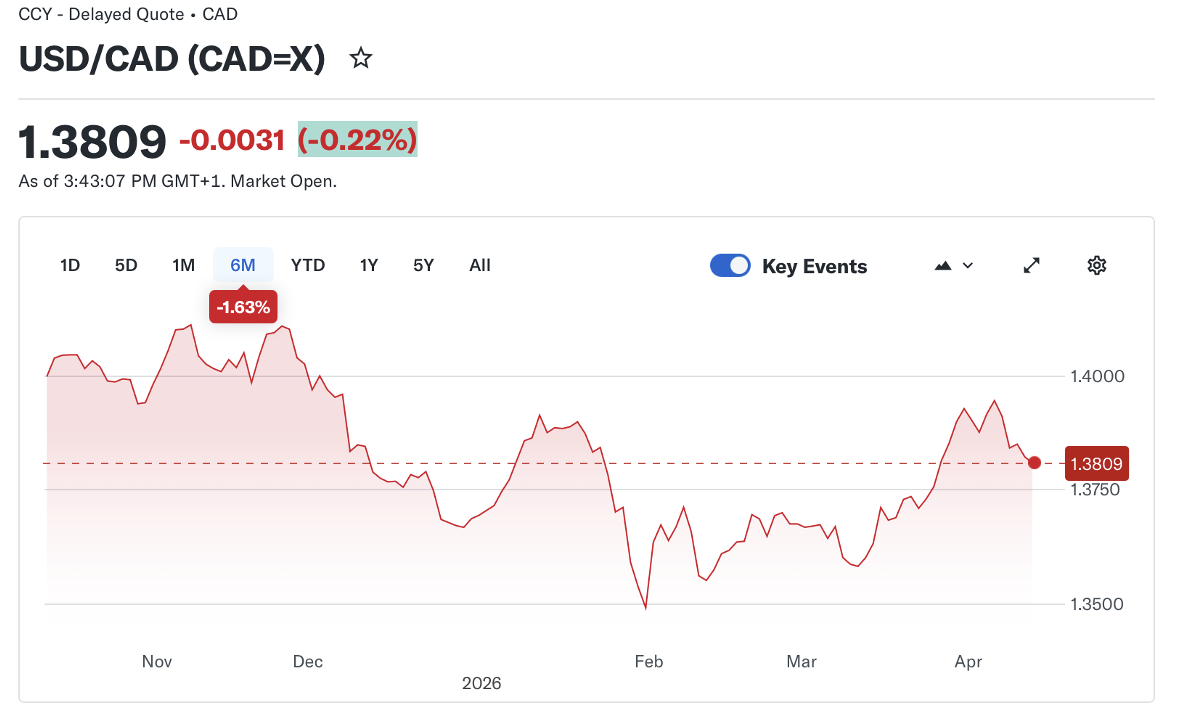Click the Key Events label text
The image size is (1184, 720).
tap(814, 267)
